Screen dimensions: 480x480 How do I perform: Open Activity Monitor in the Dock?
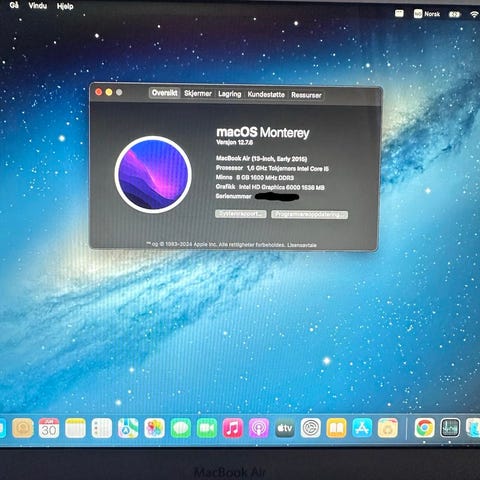[x=450, y=428]
